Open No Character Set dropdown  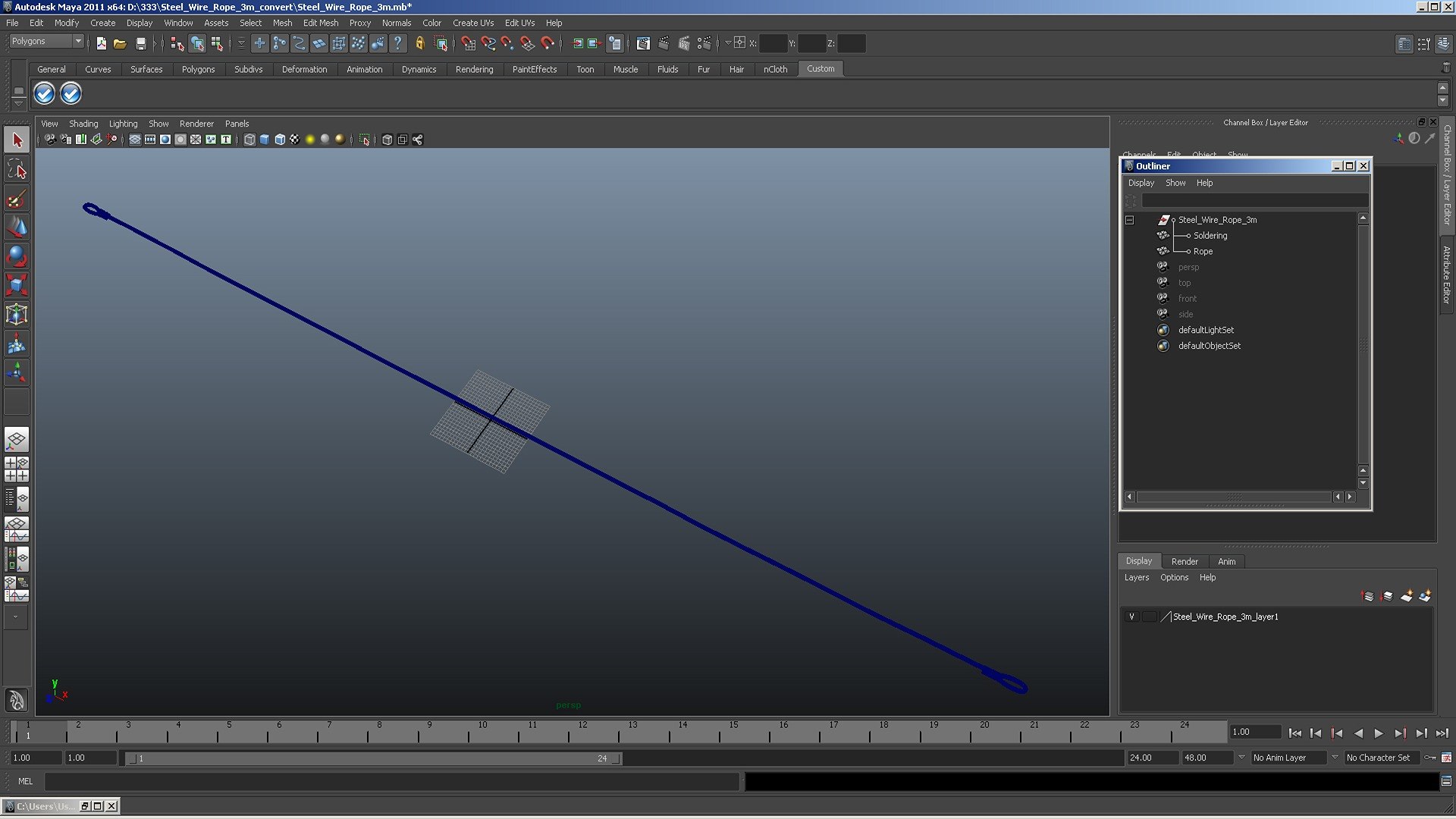pos(1384,758)
